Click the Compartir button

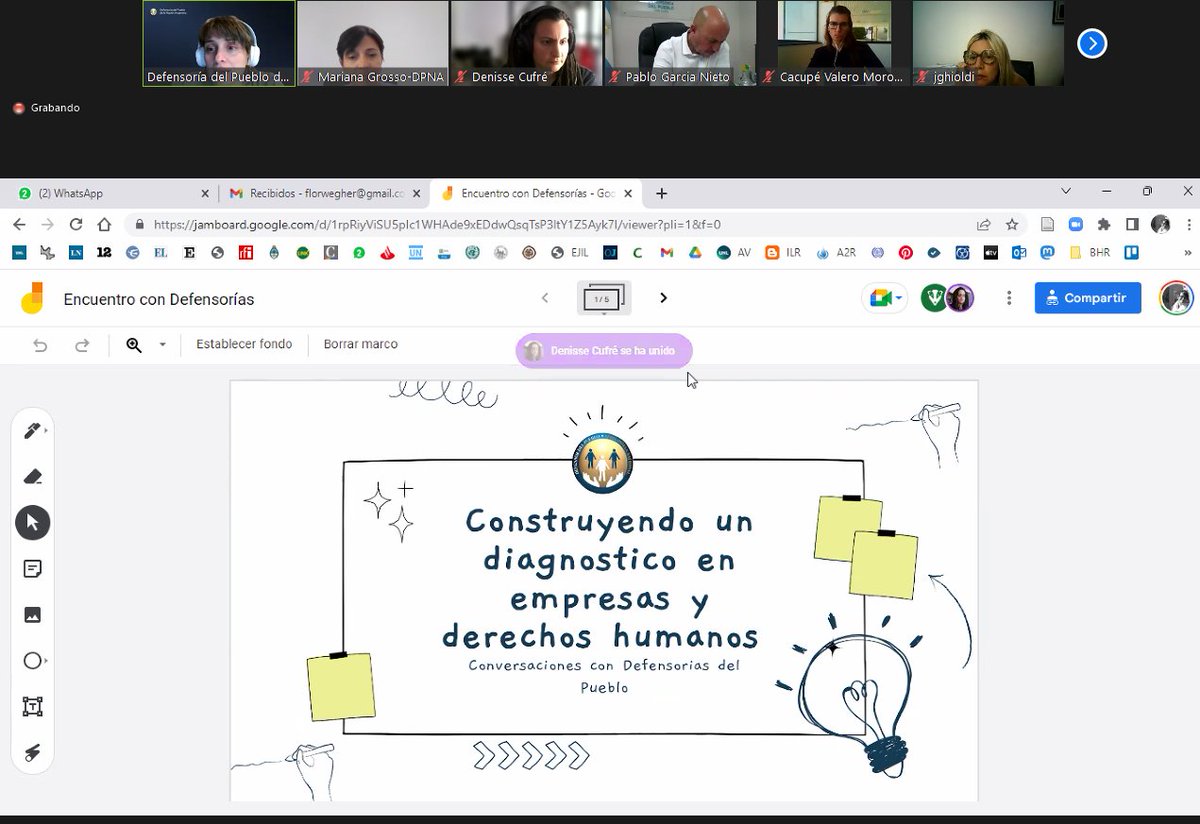(1088, 298)
